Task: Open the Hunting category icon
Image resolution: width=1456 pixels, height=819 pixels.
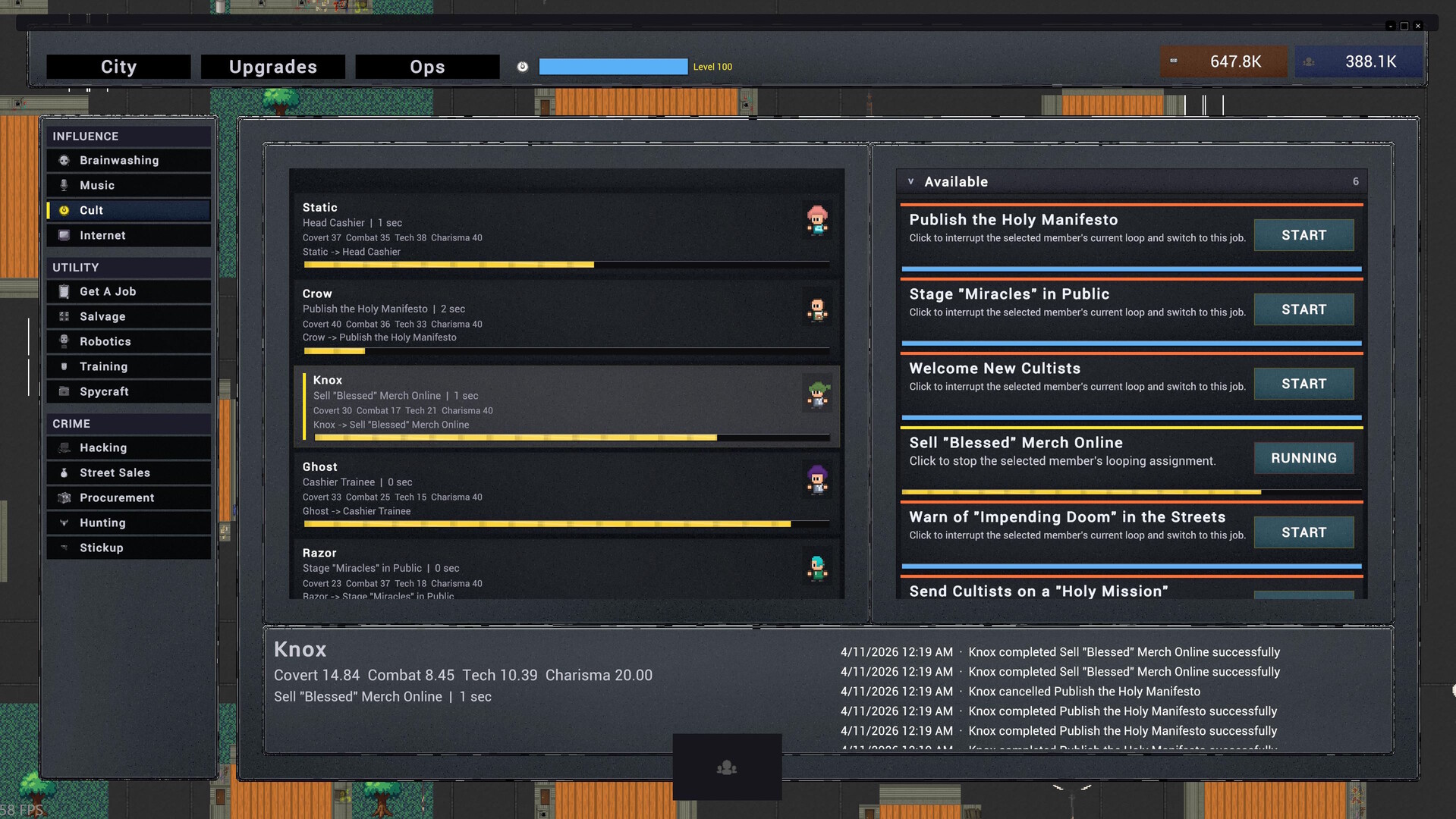Action: pyautogui.click(x=64, y=522)
